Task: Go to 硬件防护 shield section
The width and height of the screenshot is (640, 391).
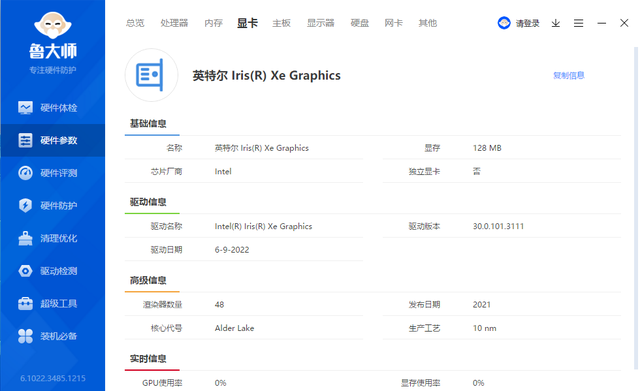Action: [52, 205]
